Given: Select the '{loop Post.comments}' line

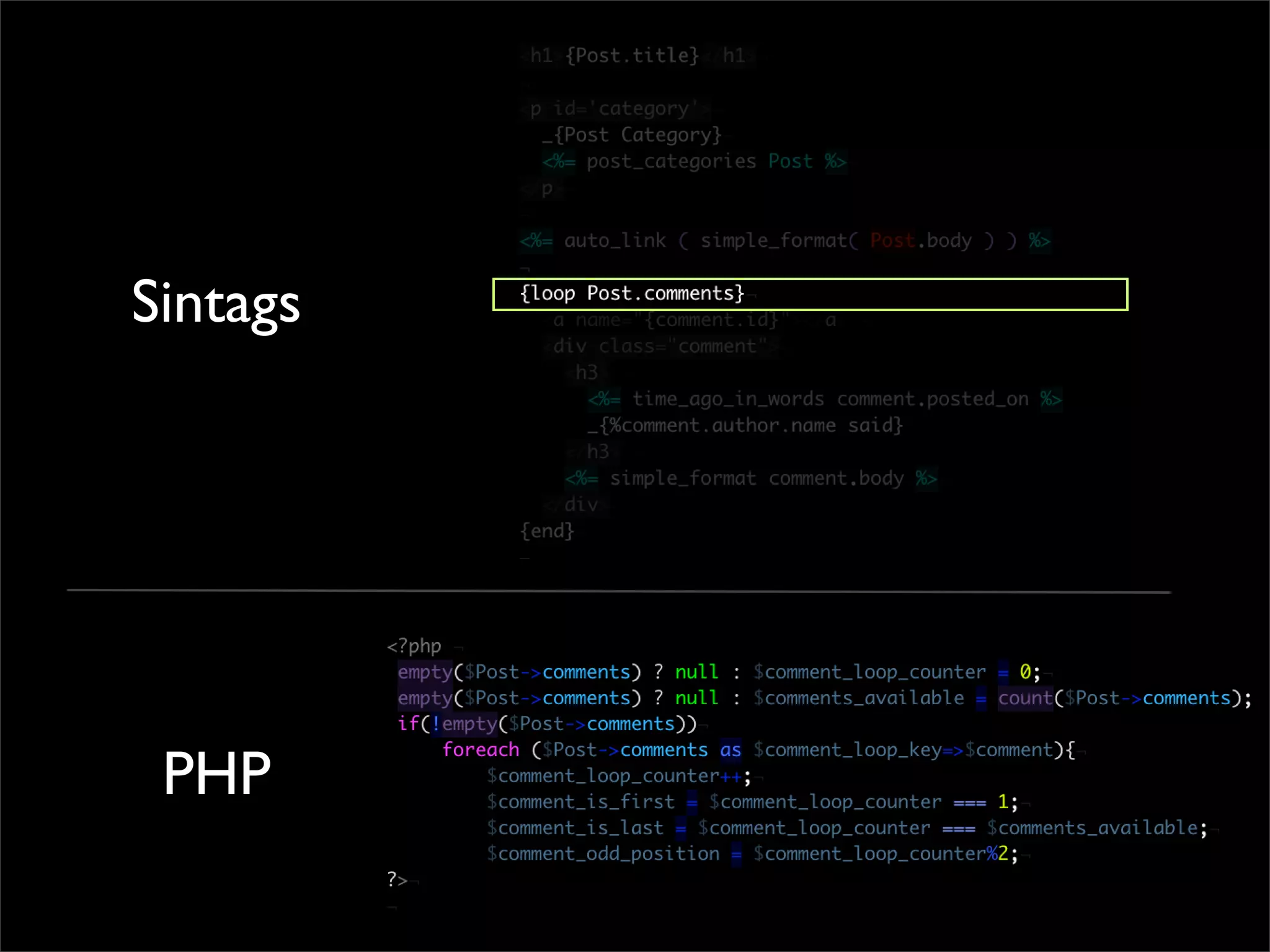Looking at the screenshot, I should tap(810, 294).
